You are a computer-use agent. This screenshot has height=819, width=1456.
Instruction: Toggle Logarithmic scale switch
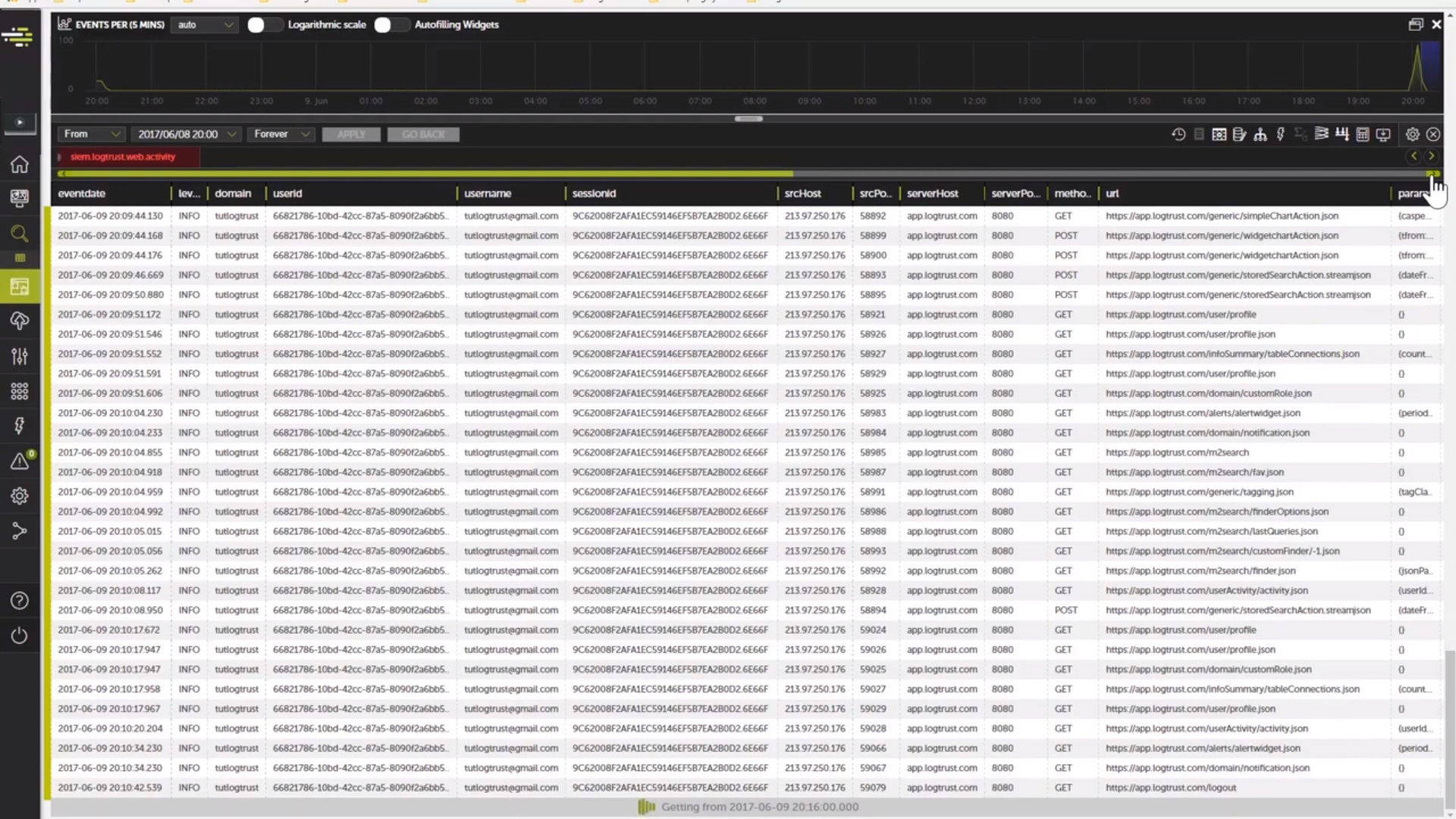(x=265, y=25)
